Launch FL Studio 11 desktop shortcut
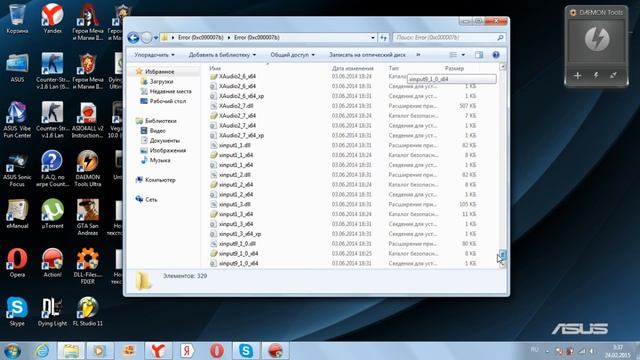This screenshot has width=640, height=360. pos(87,311)
